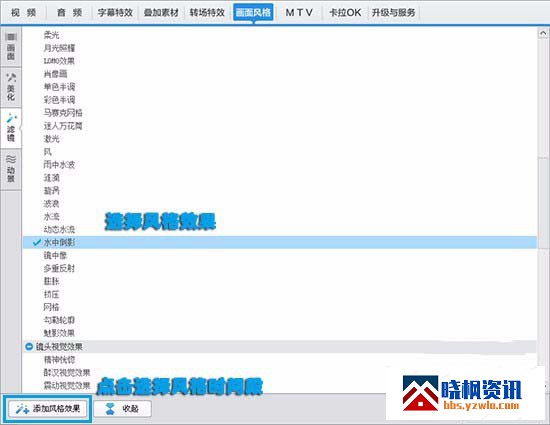Image resolution: width=550 pixels, height=425 pixels.
Task: Toggle the checkmark beside 水中倒影
Action: click(36, 242)
